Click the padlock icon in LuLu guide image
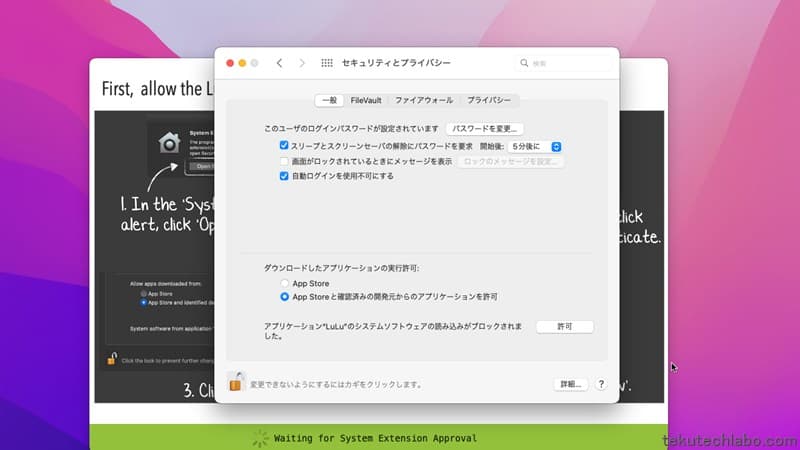The width and height of the screenshot is (800, 450). pyautogui.click(x=112, y=359)
